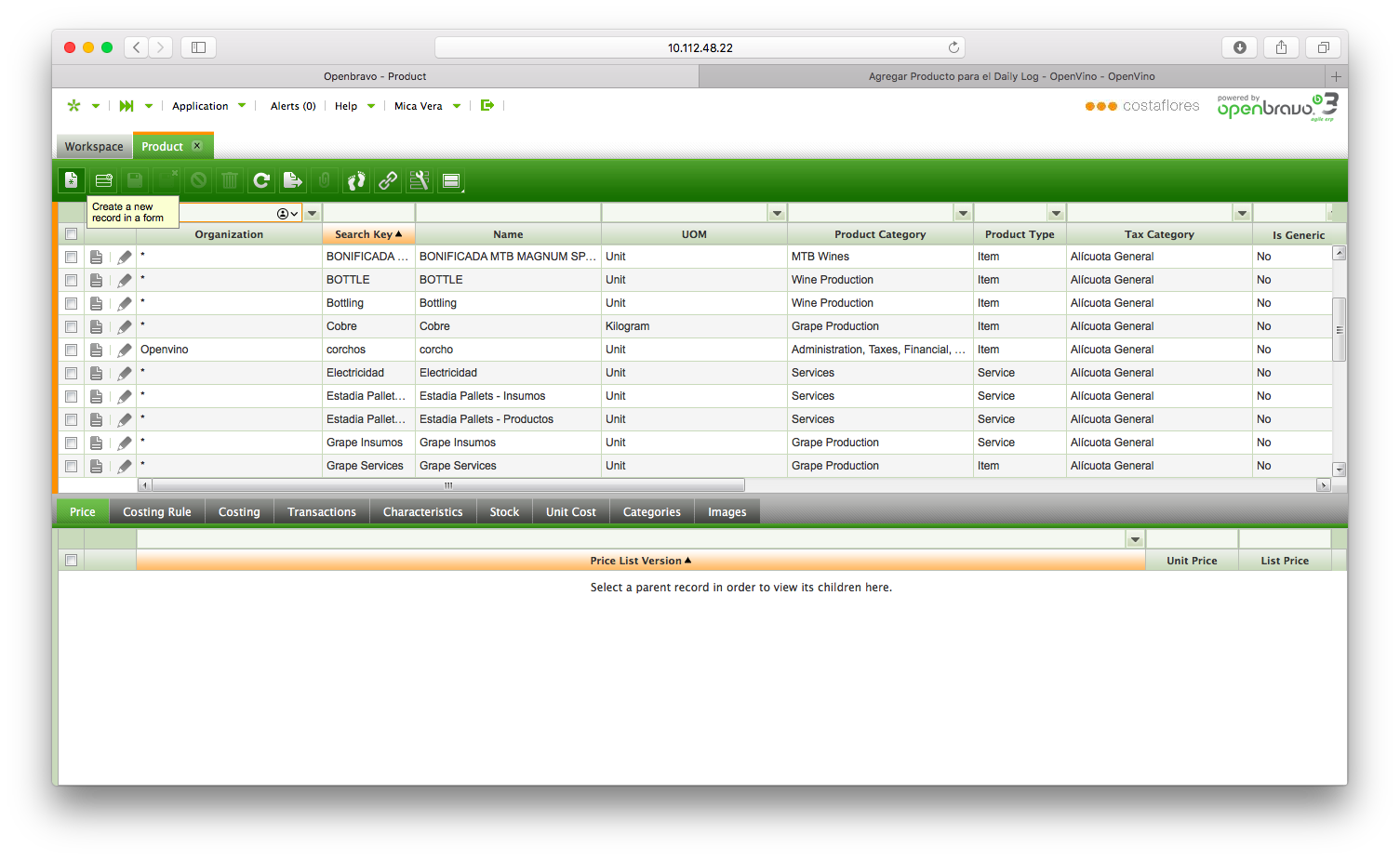Open the Tax Category filter dropdown arrow
This screenshot has height=860, width=1400.
(1242, 214)
